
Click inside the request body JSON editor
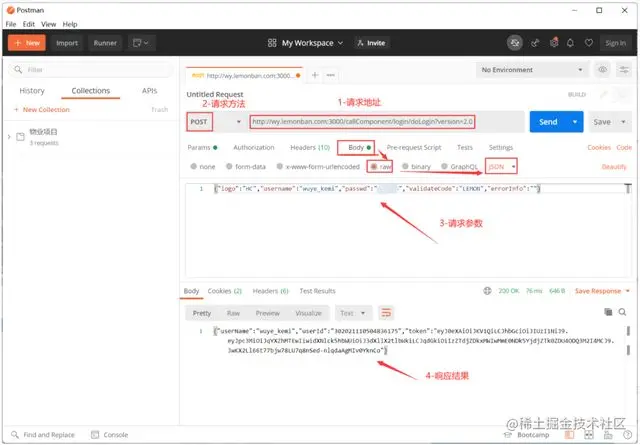click(x=408, y=231)
